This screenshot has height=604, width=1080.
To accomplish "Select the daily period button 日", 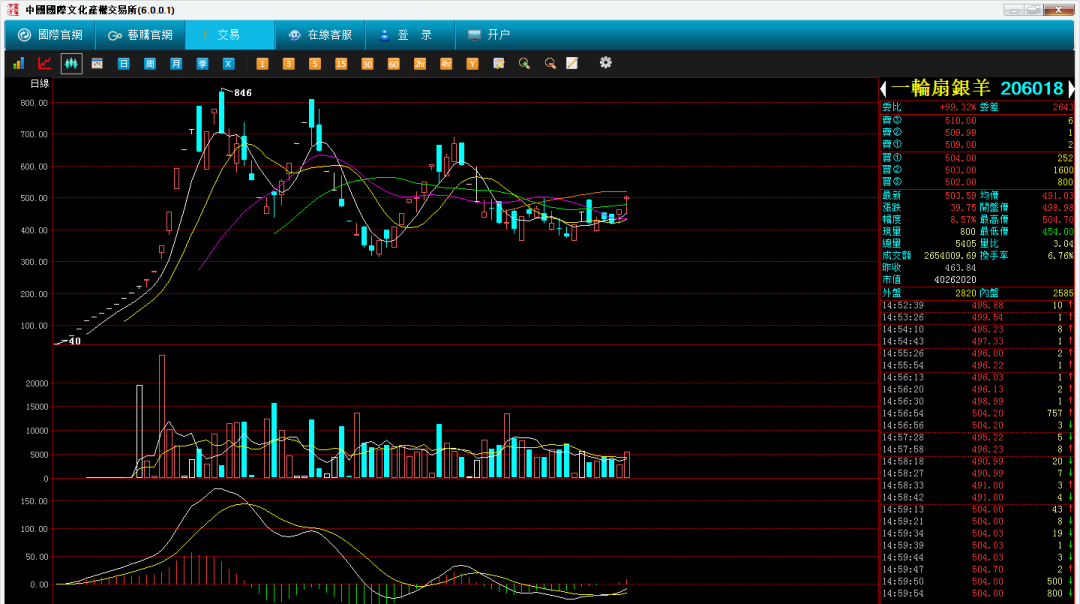I will pos(123,63).
